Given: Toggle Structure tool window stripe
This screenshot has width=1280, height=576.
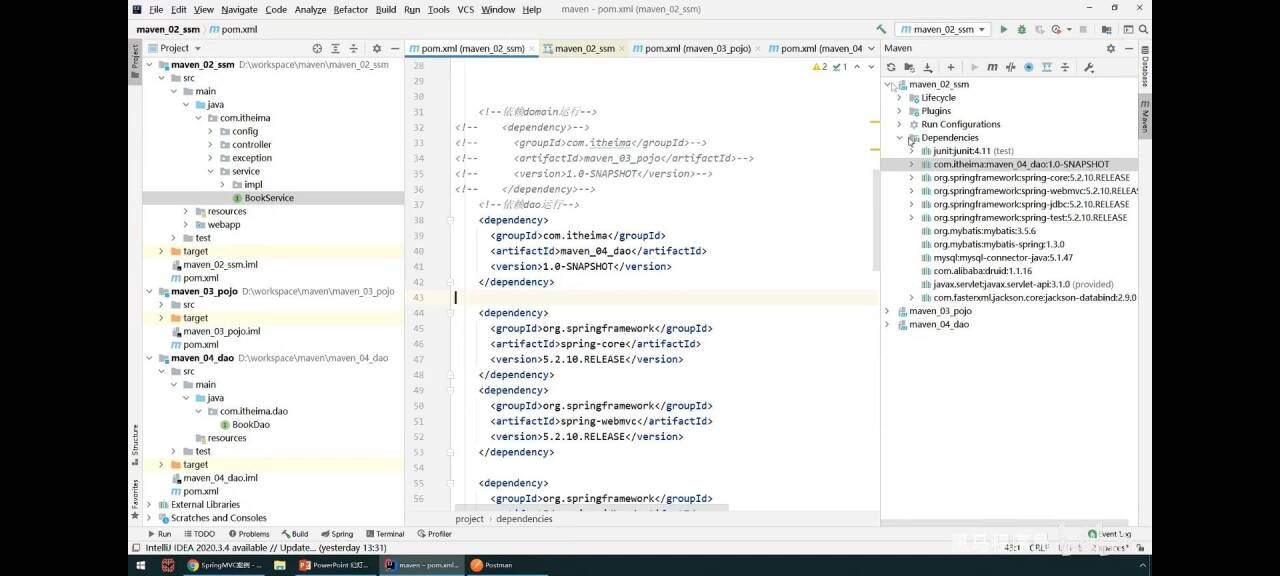Looking at the screenshot, I should point(135,445).
